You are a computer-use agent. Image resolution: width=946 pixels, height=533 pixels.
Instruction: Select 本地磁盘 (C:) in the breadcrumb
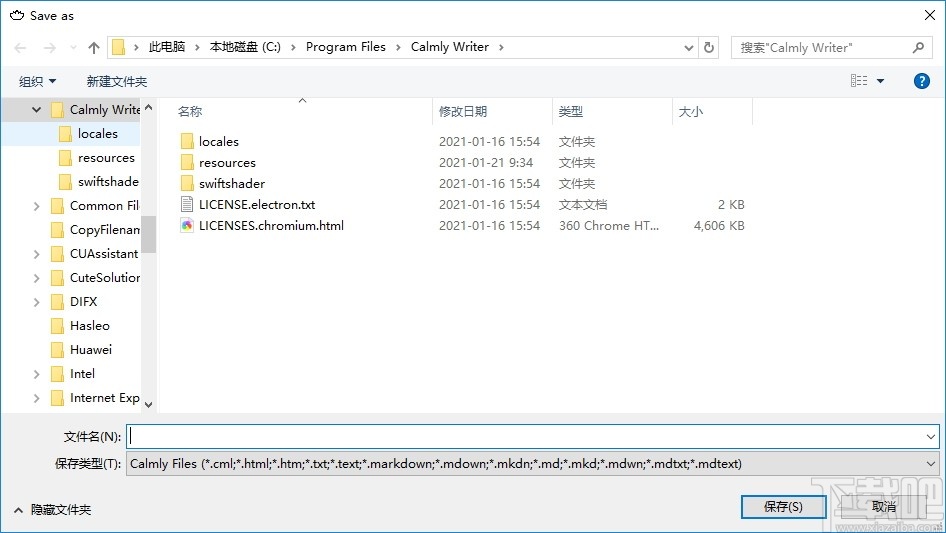(x=245, y=47)
